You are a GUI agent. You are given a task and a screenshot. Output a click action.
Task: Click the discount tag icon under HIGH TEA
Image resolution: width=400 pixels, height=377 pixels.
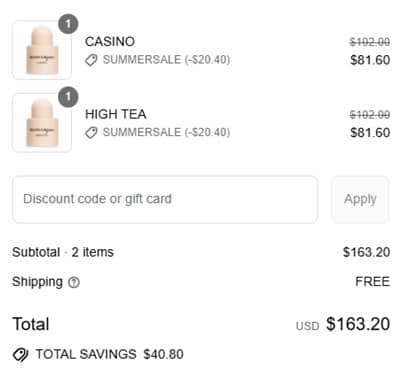(91, 133)
